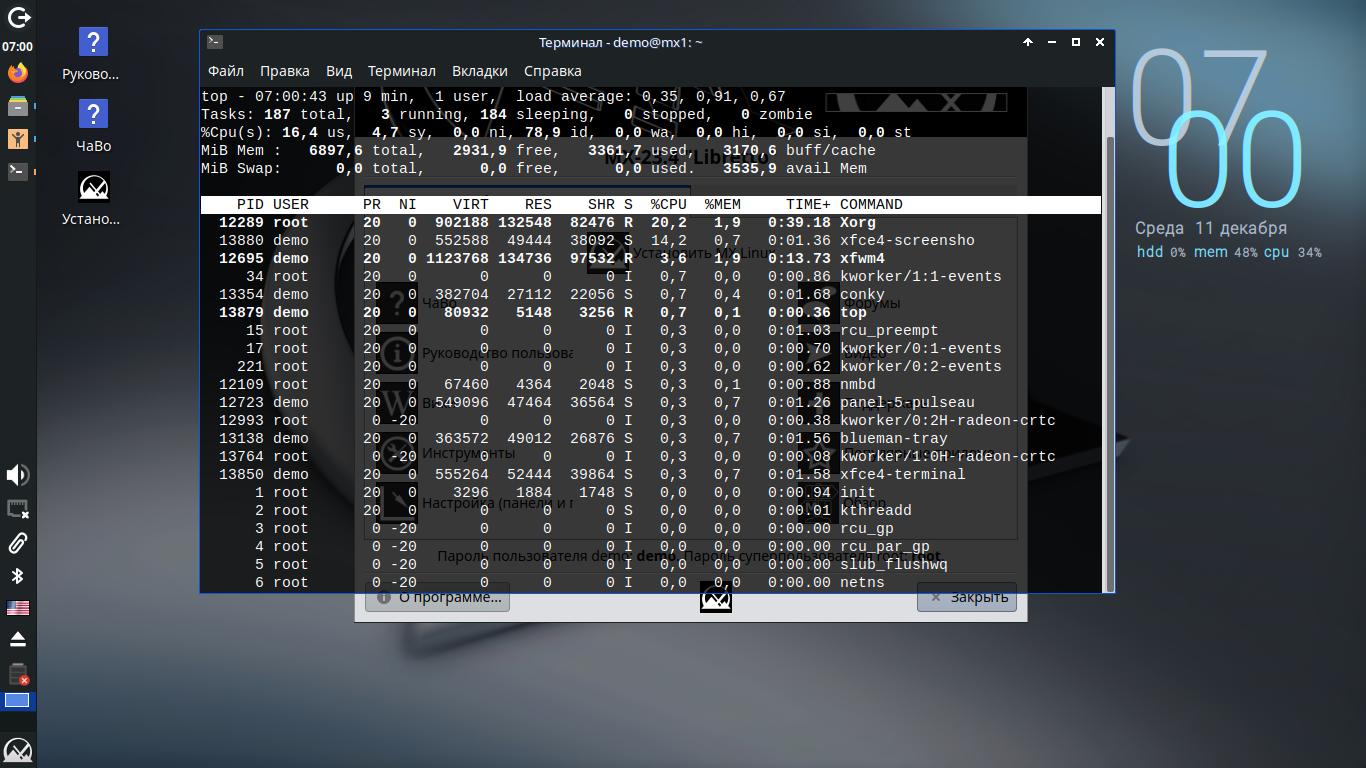
Task: Click the logout icon at panel top
Action: [17, 17]
